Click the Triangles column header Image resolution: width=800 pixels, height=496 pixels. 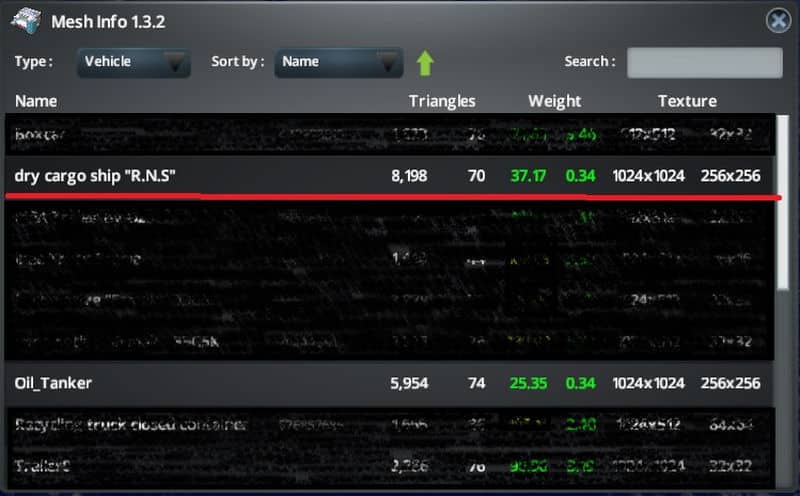(442, 101)
